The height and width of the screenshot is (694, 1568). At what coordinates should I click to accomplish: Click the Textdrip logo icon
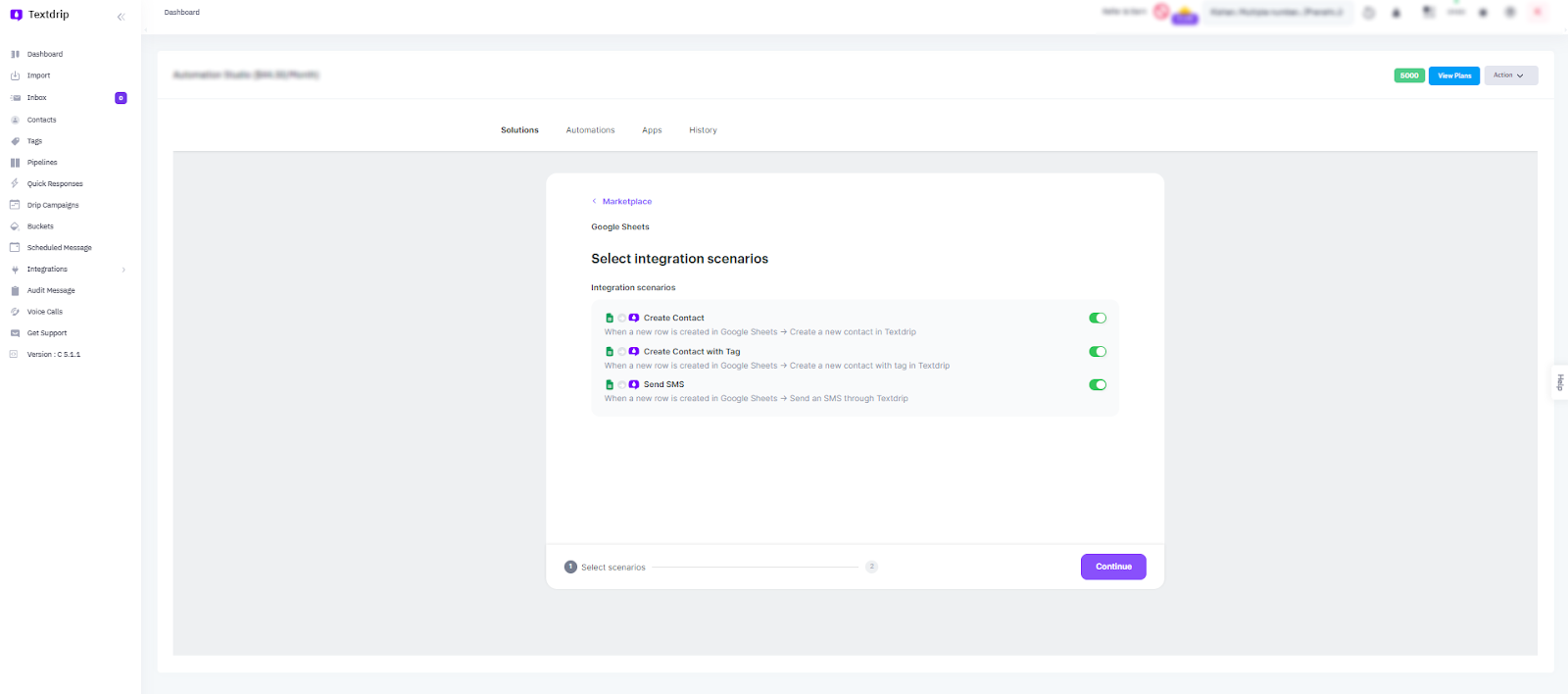point(16,15)
